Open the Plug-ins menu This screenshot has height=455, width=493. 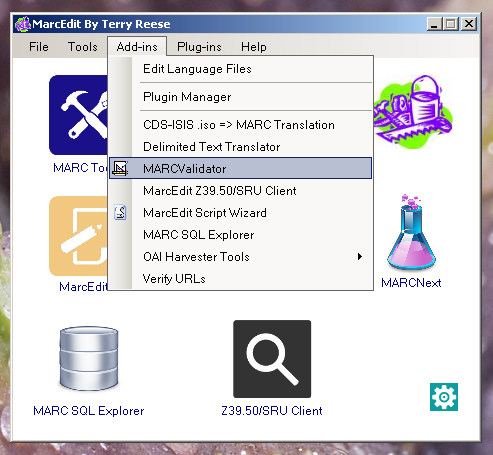click(199, 47)
